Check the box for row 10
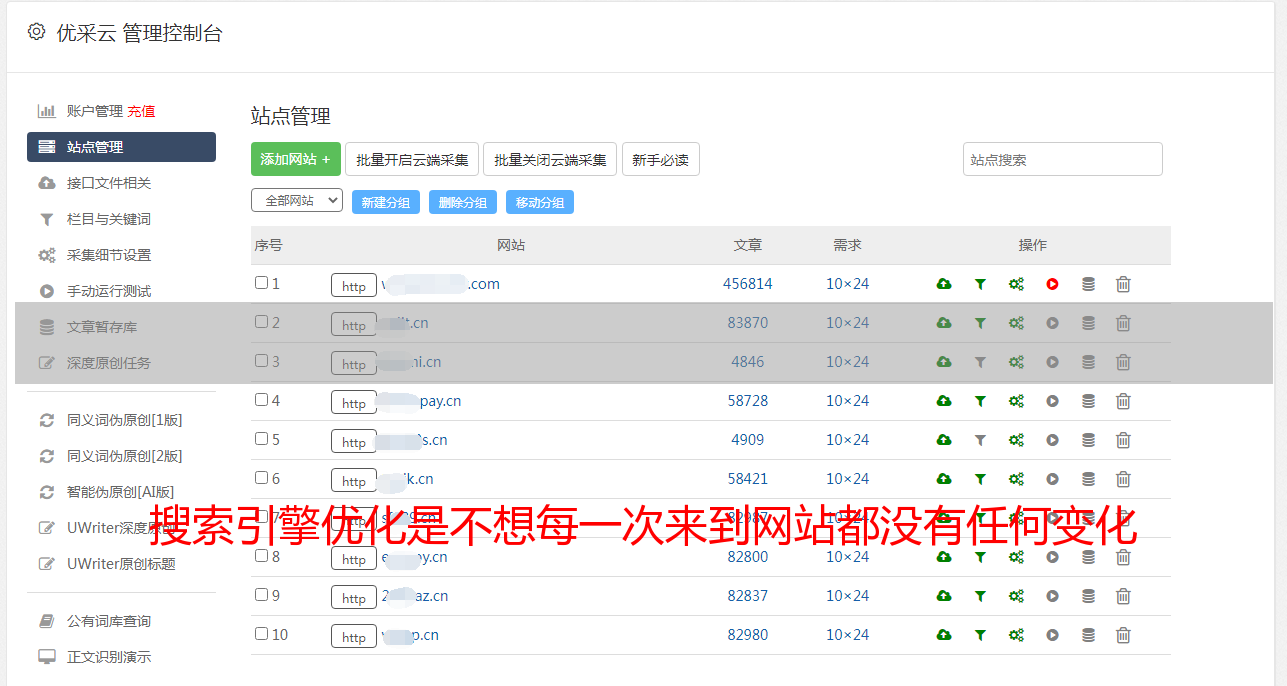1287x686 pixels. coord(261,634)
